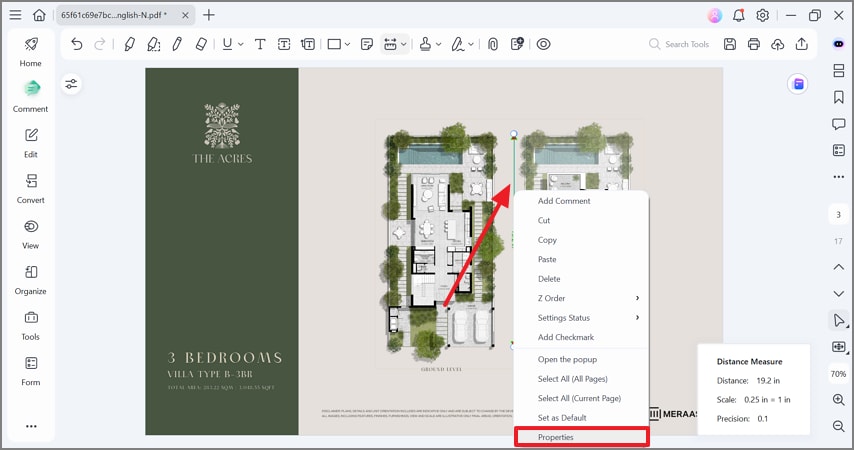
Task: Expand the signature dropdown arrow
Action: pyautogui.click(x=471, y=45)
